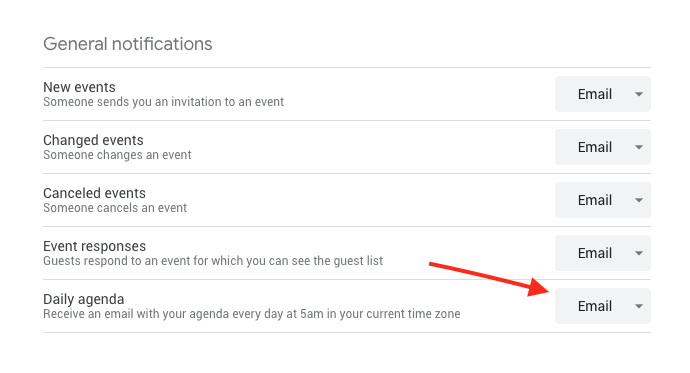690x373 pixels.
Task: Click 'Someone sends you an invitation' description
Action: tap(163, 102)
